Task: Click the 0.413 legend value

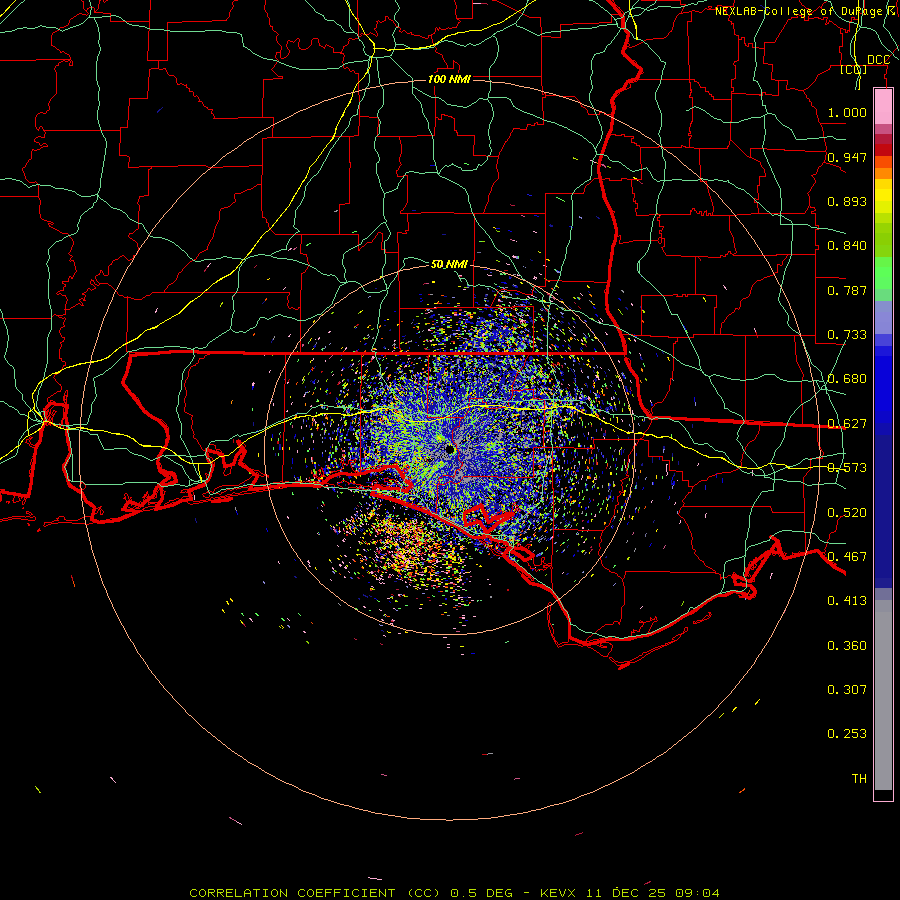Action: click(x=847, y=600)
